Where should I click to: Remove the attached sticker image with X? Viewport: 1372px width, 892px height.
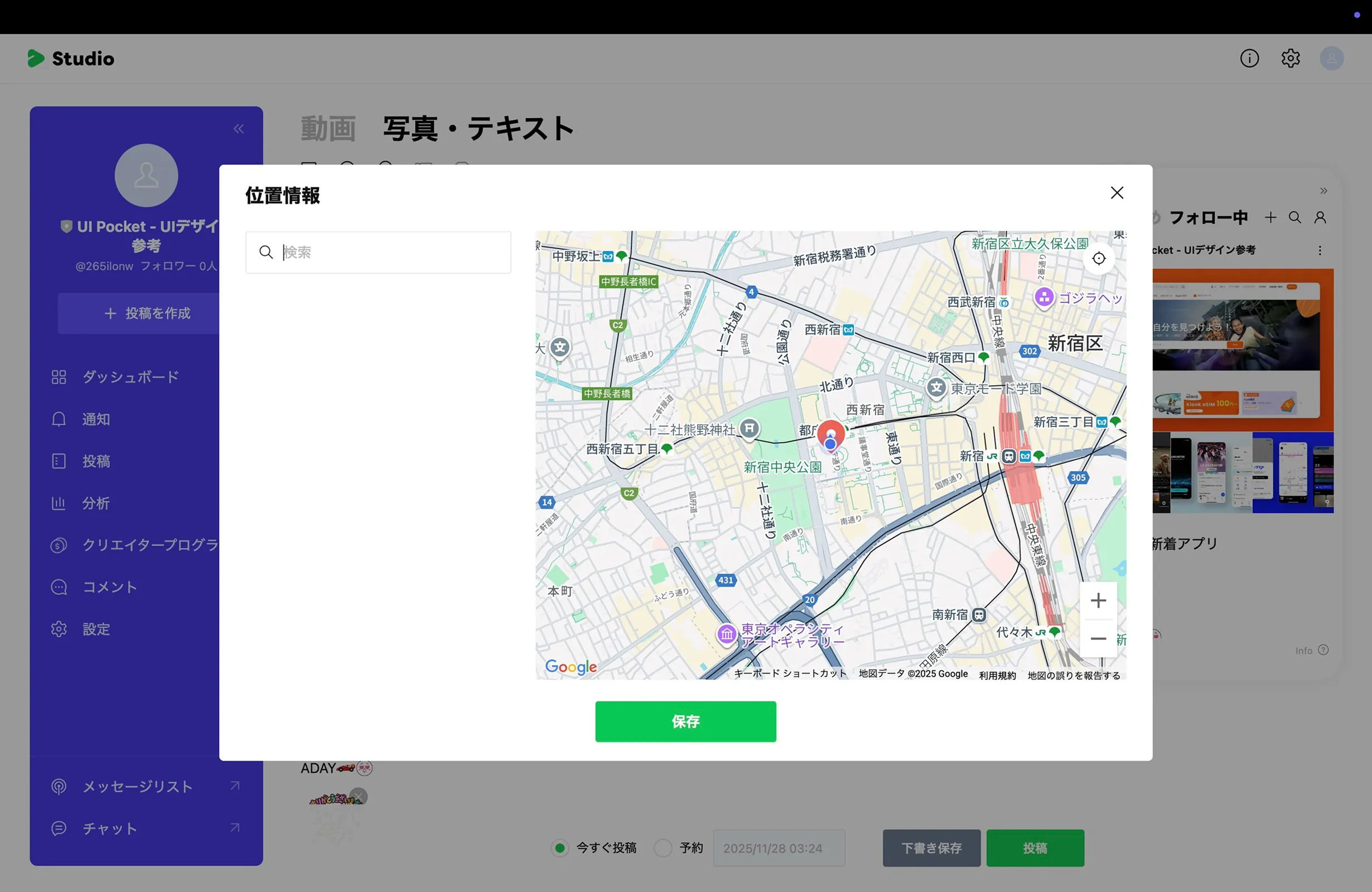(x=359, y=796)
